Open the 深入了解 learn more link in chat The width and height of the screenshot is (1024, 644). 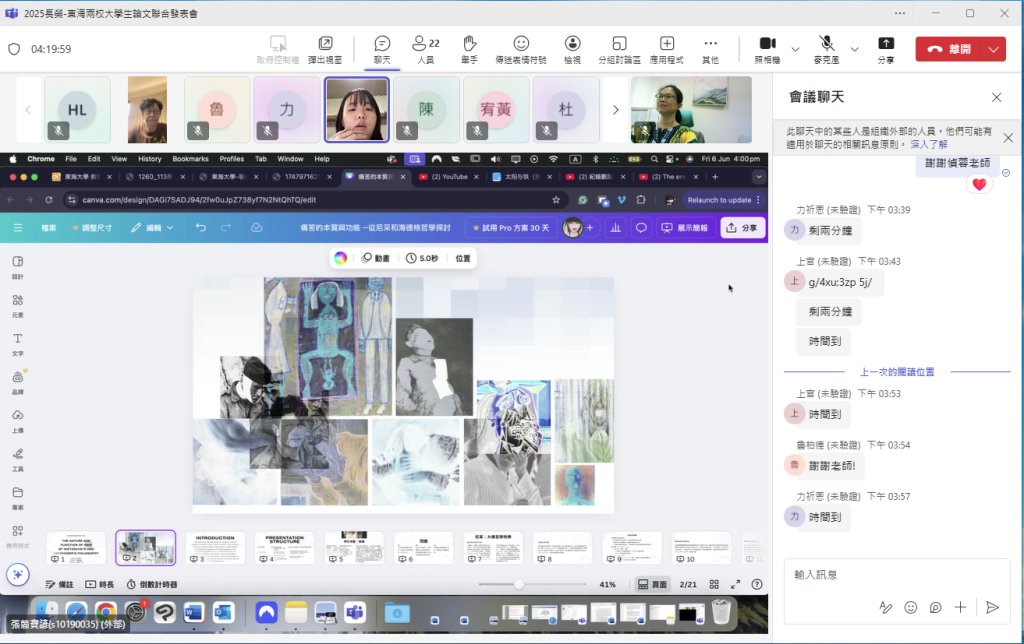[929, 144]
